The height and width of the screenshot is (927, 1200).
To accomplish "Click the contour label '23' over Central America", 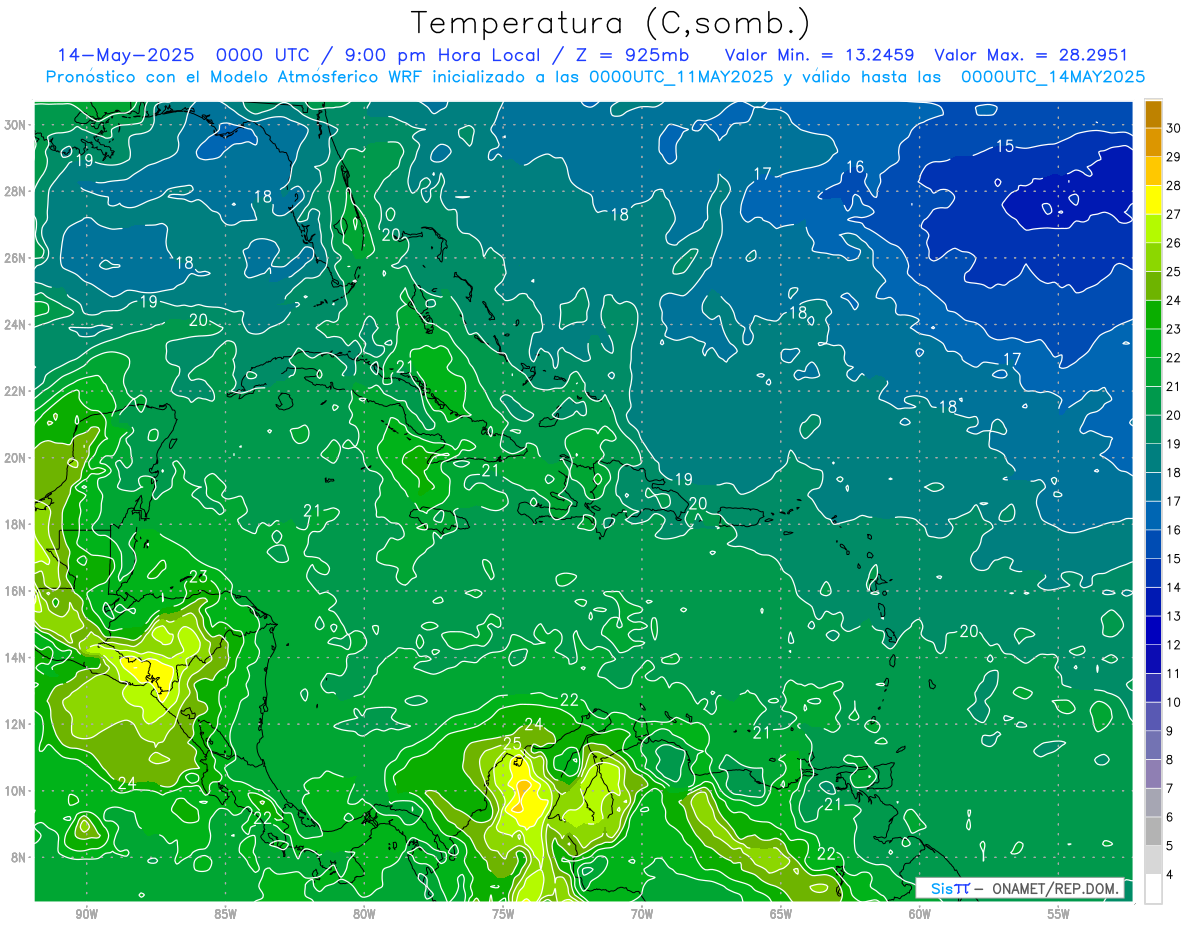I will tap(198, 576).
